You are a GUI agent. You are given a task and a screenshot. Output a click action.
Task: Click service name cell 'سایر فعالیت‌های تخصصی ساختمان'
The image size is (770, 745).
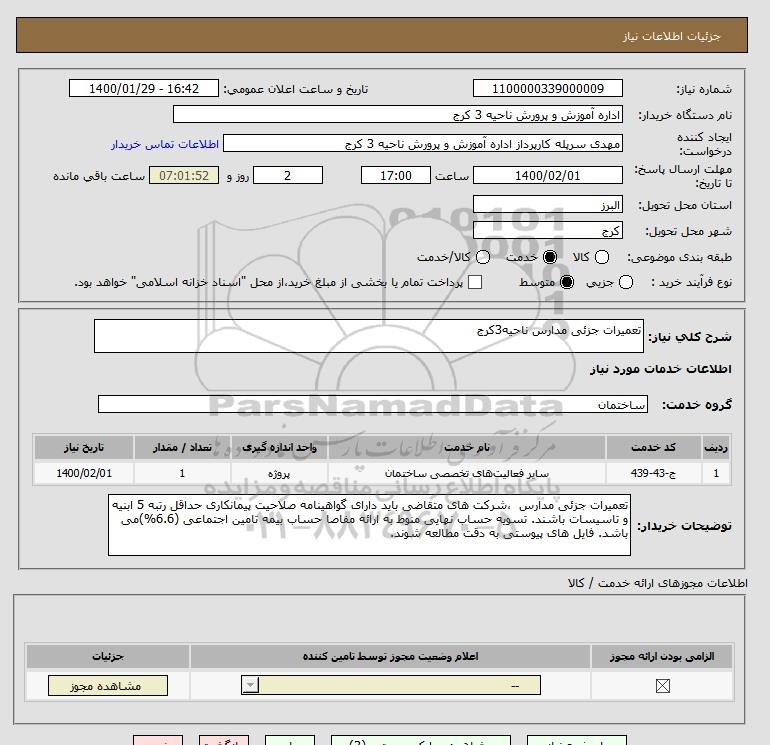tap(467, 473)
